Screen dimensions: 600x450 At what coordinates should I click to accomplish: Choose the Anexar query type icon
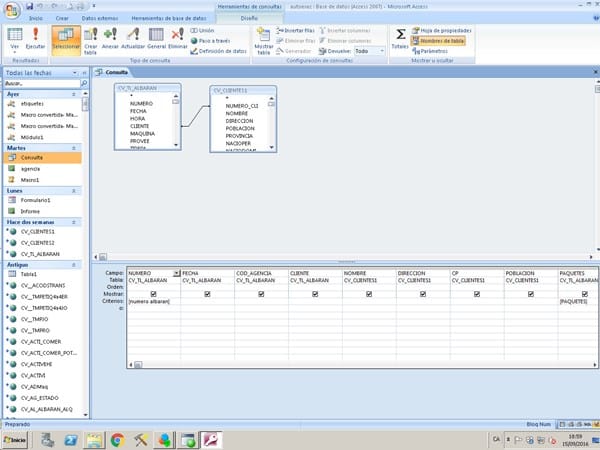point(110,38)
